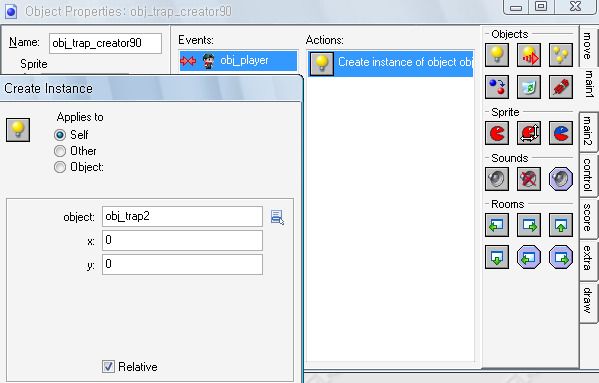Select the Stop Sound crossed speaker icon
Screen dimensions: 599x383
tap(529, 179)
